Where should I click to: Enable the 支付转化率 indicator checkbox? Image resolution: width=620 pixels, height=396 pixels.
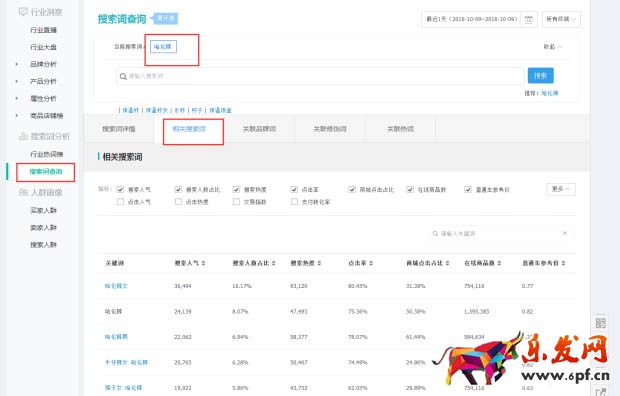(x=294, y=202)
